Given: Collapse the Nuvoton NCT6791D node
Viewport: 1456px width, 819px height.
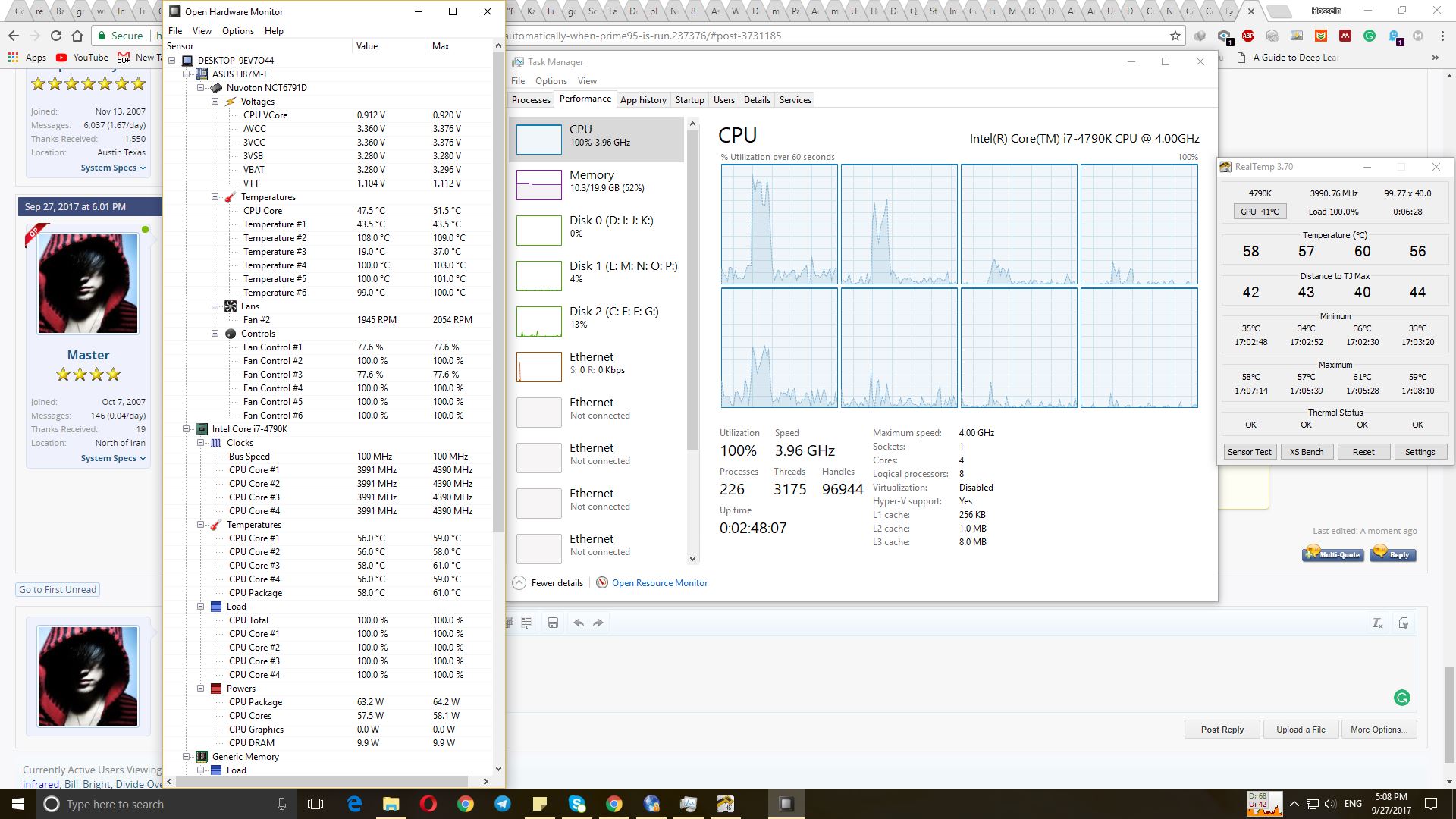Looking at the screenshot, I should pos(201,88).
